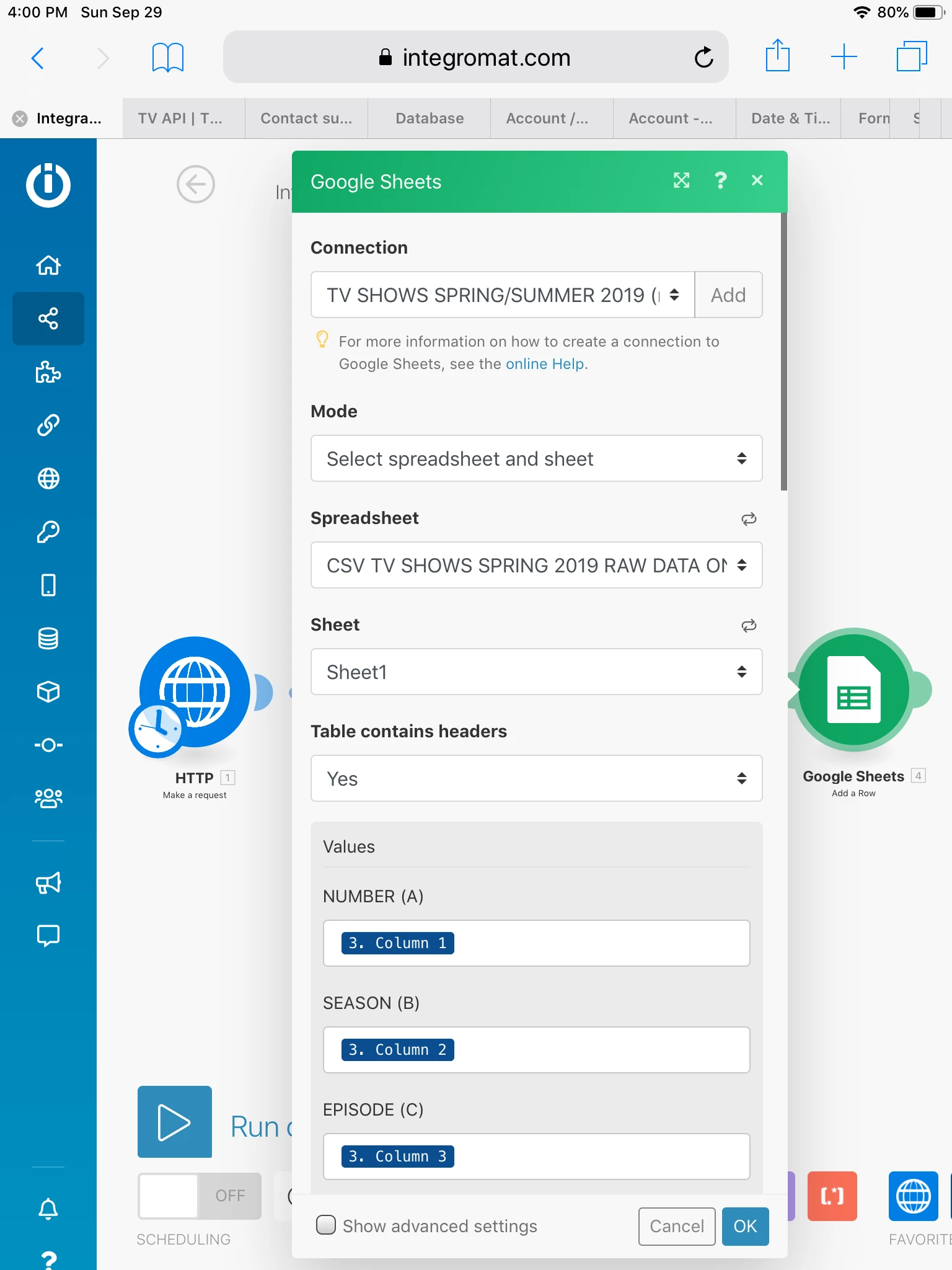Go to Dashboard home icon

pos(48,265)
